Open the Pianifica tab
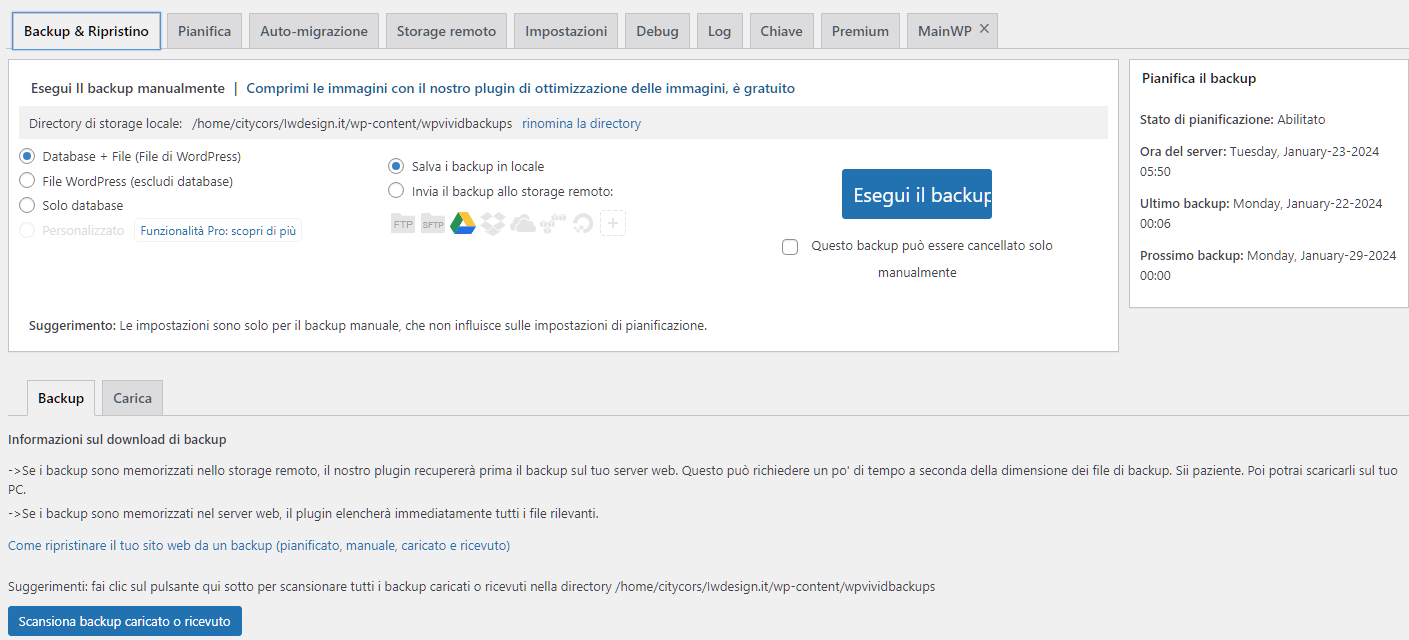 click(x=204, y=31)
